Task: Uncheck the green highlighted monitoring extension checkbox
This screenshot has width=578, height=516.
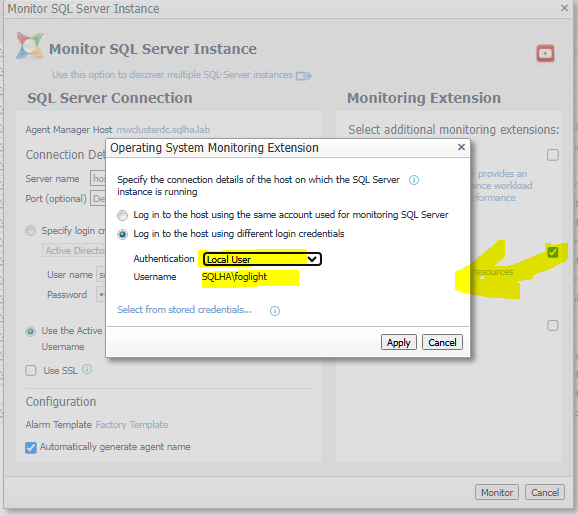Action: (553, 252)
